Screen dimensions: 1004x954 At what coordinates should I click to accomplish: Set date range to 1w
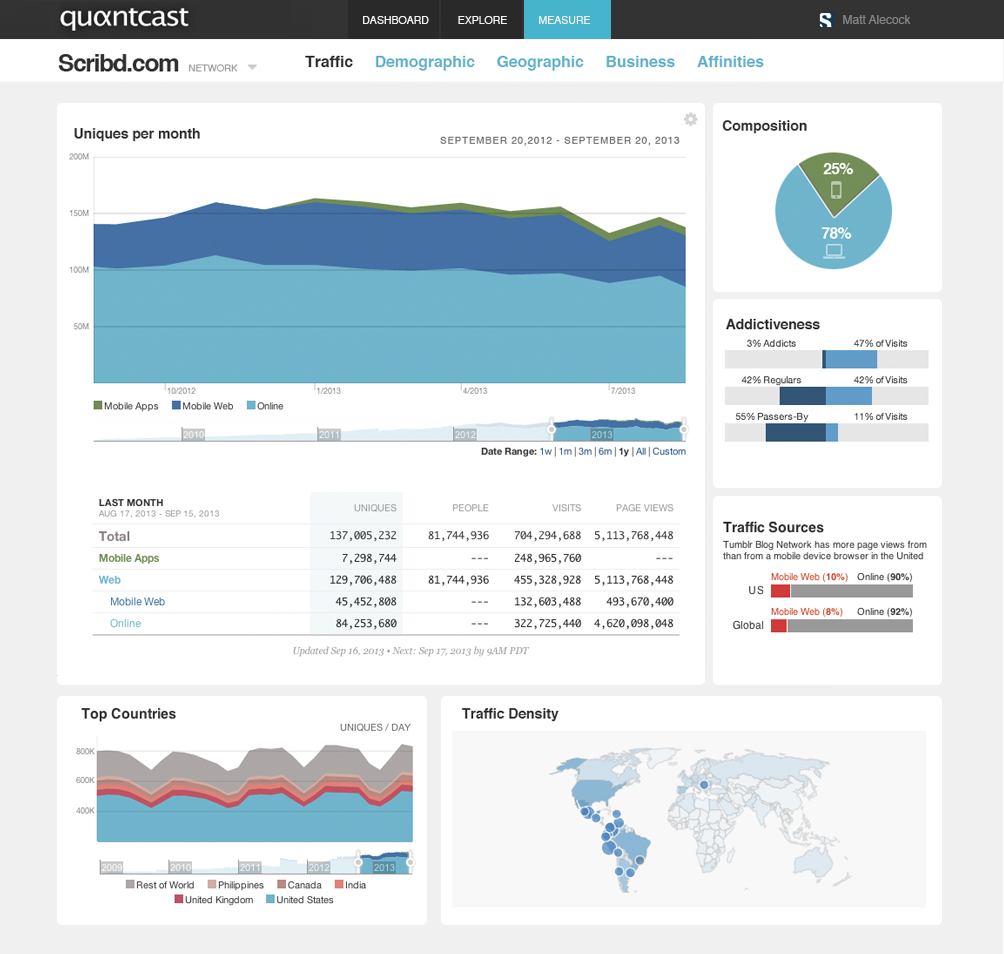coord(546,451)
